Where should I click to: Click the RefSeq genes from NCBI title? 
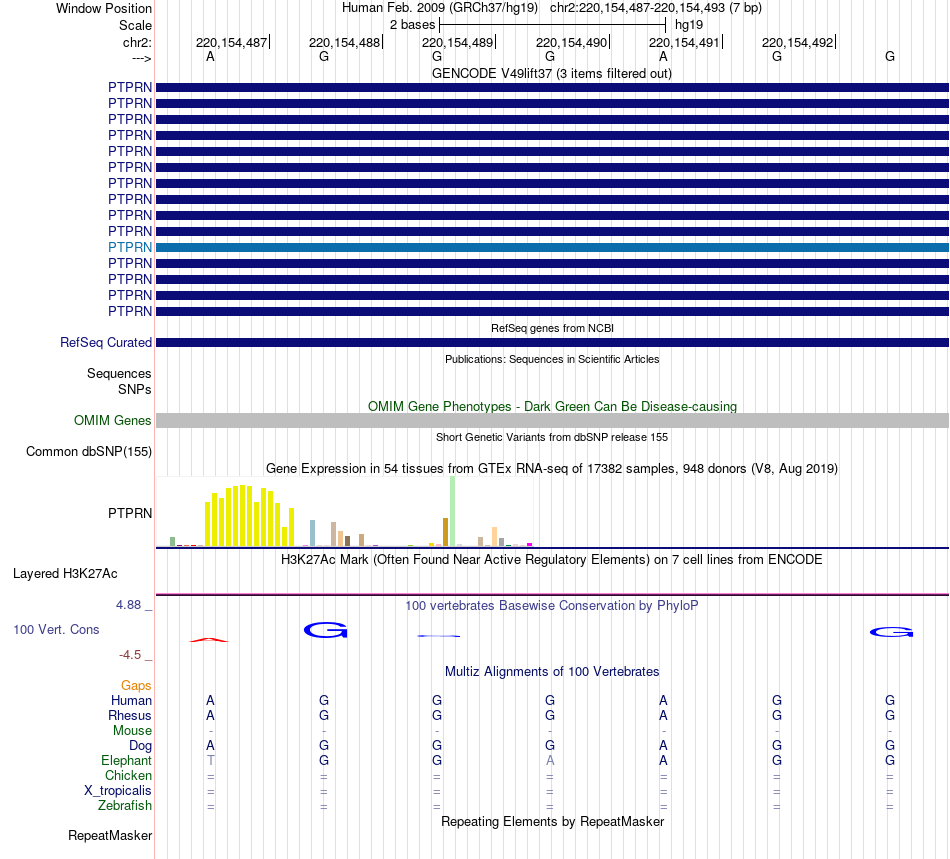pyautogui.click(x=552, y=328)
